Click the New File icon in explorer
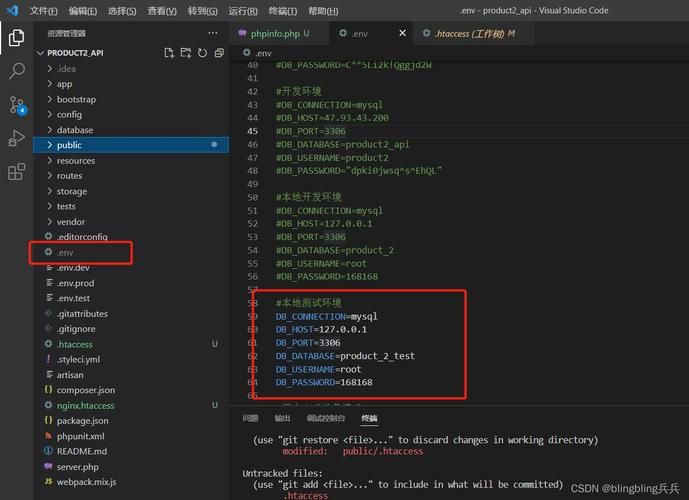This screenshot has height=500, width=689. point(169,53)
